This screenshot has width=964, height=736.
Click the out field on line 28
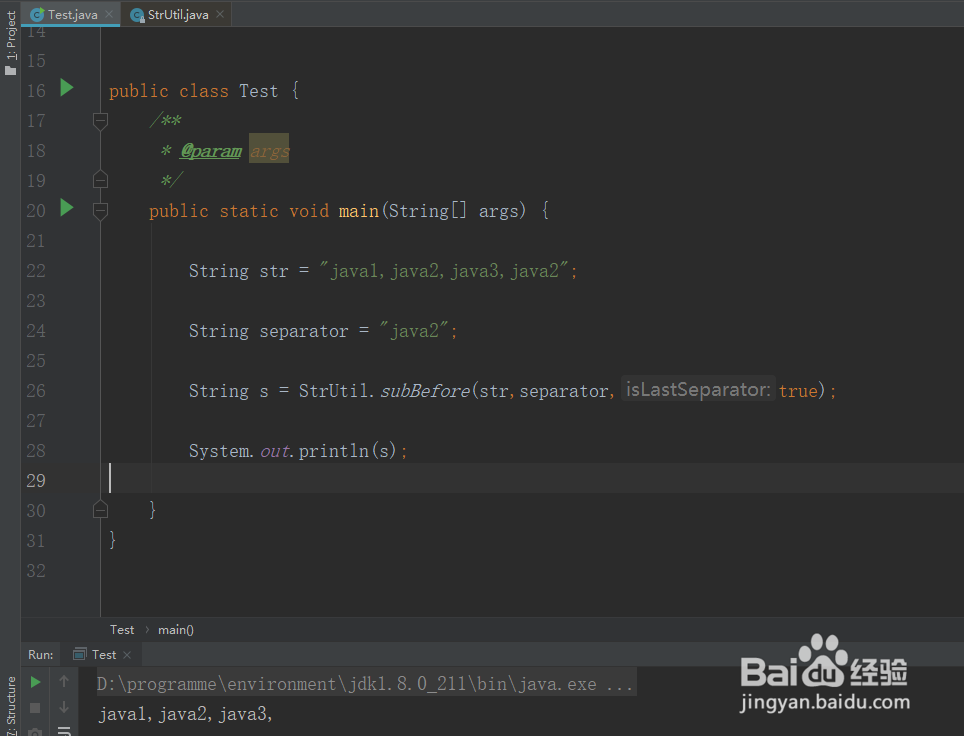pyautogui.click(x=274, y=451)
